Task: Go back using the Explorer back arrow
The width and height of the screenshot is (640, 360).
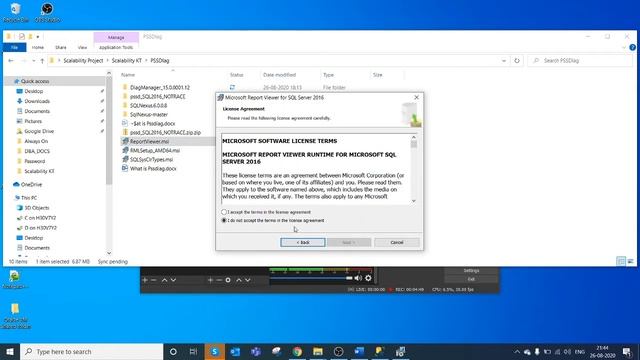Action: click(x=11, y=60)
